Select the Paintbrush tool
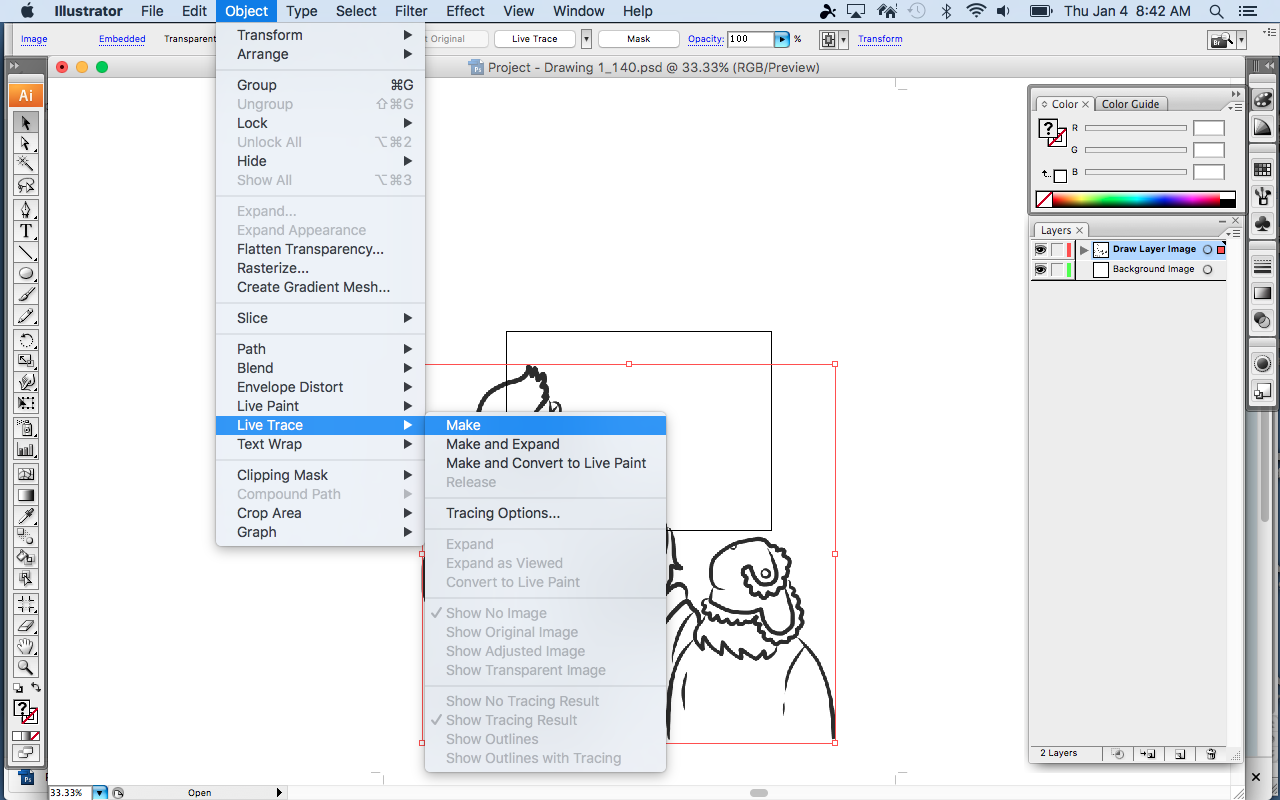This screenshot has height=800, width=1280. [x=26, y=294]
